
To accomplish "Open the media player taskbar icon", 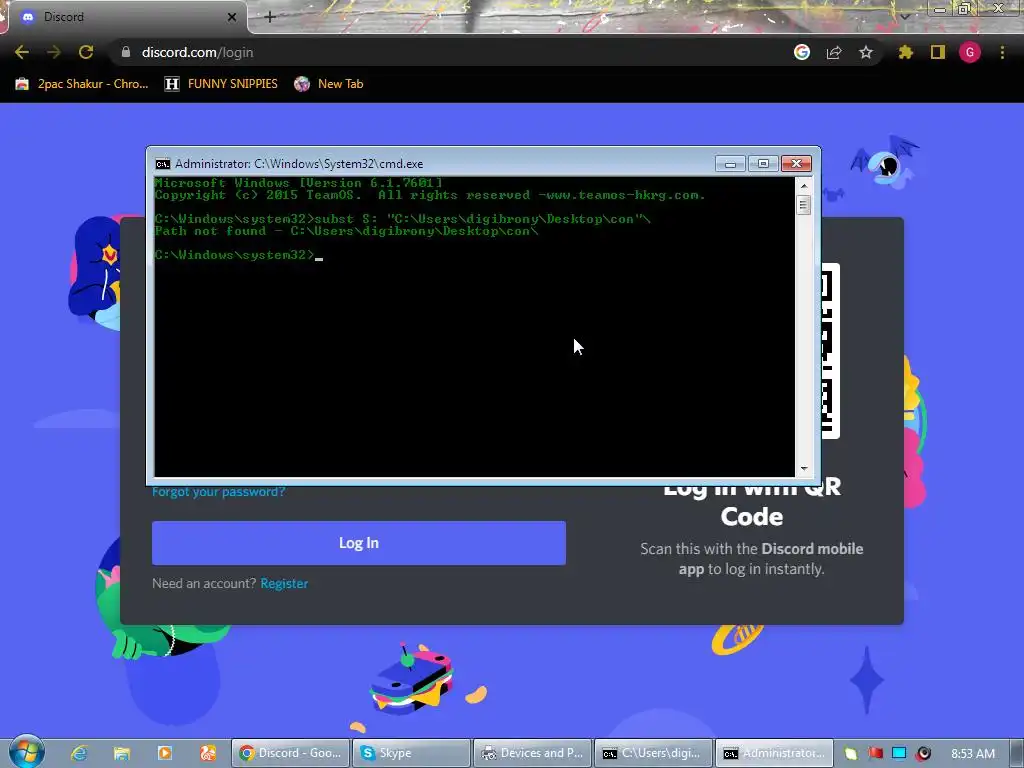I will (165, 753).
